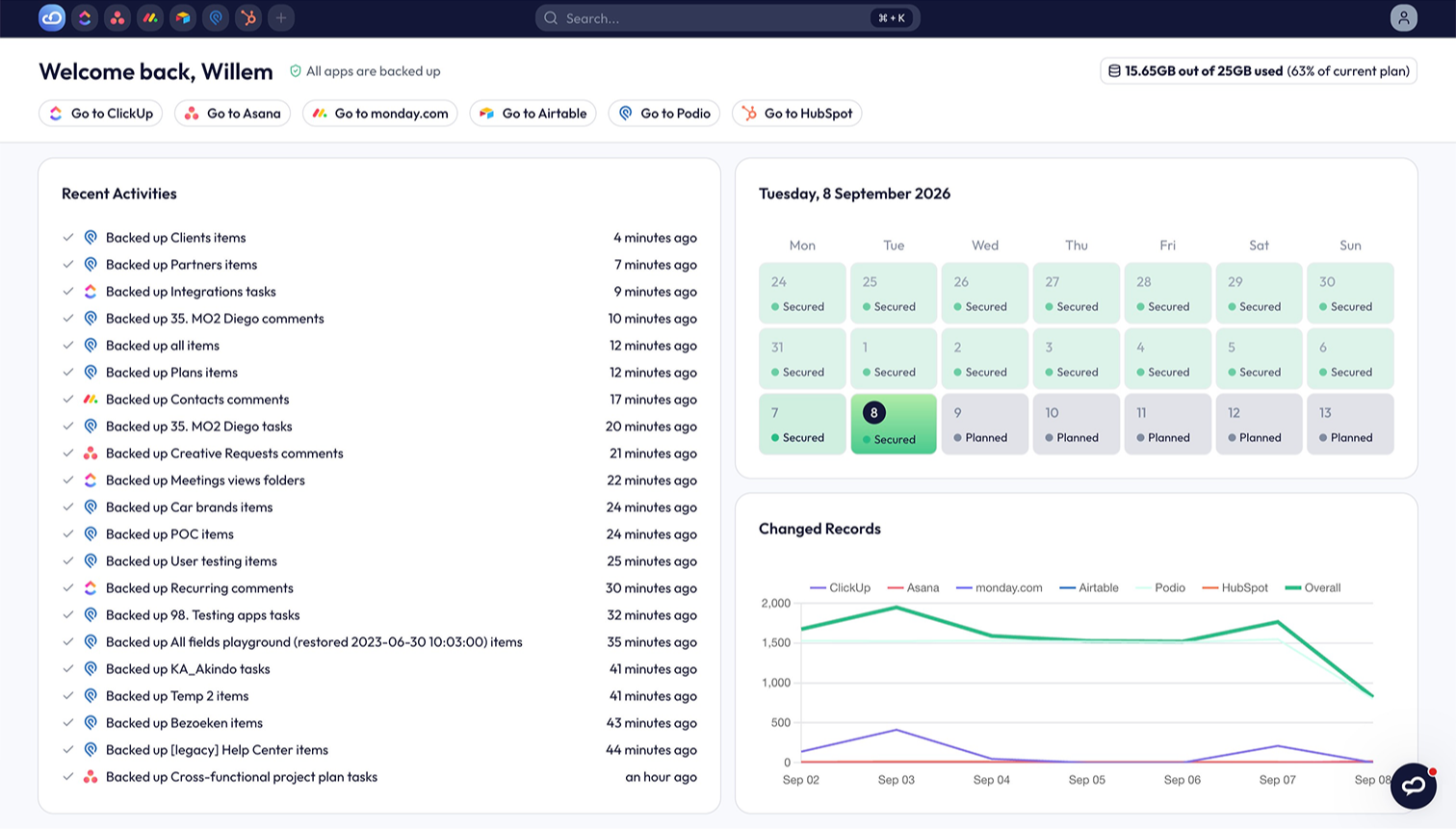Image resolution: width=1456 pixels, height=829 pixels.
Task: Open HubSpot app icon in top bar
Action: (x=248, y=17)
